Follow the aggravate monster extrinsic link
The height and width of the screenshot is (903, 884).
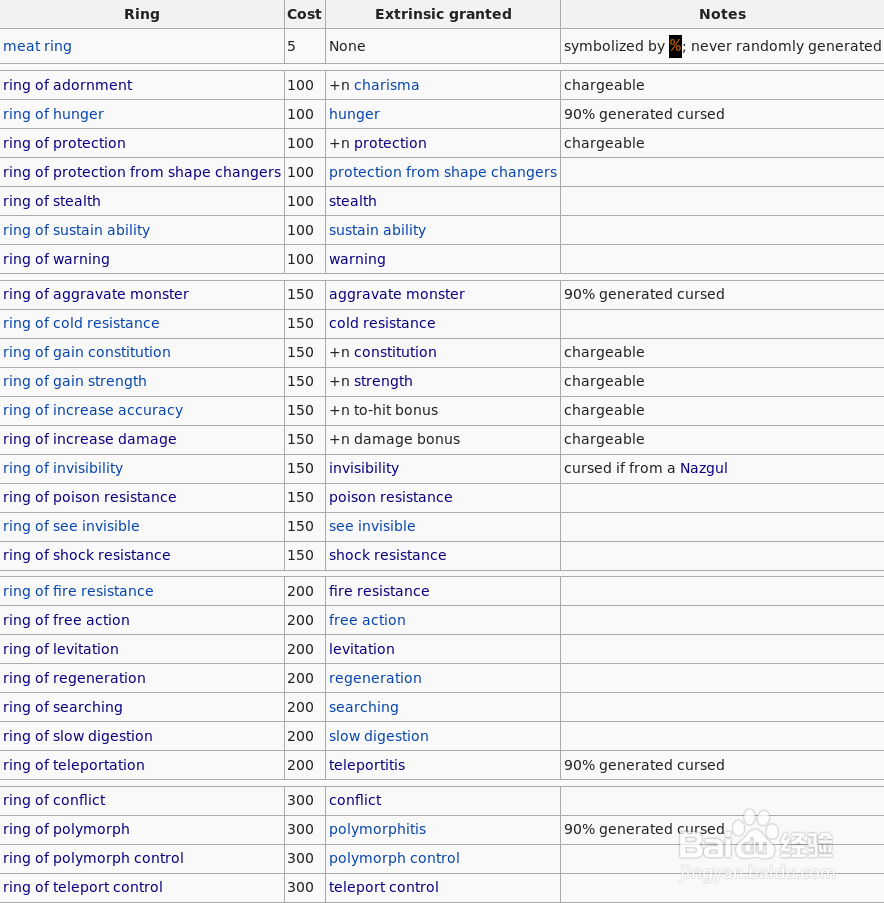pyautogui.click(x=397, y=294)
